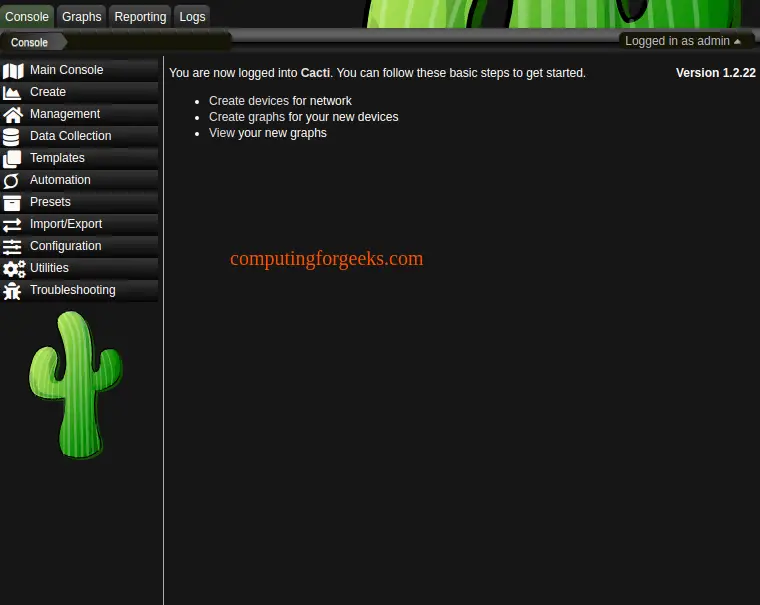Screen dimensions: 760x605
Task: Click the Configuration sliders icon
Action: tap(12, 247)
